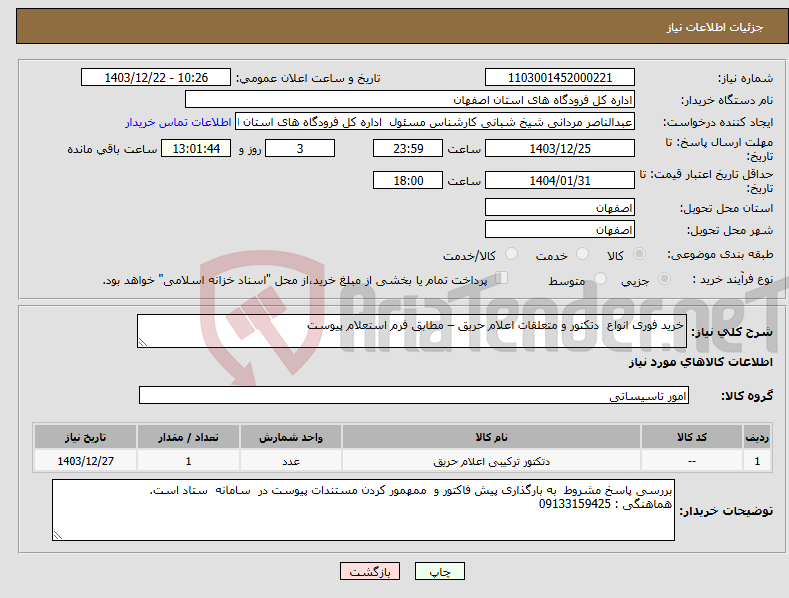Click the price validity date 1404/01/31
This screenshot has width=789, height=598.
coord(560,180)
